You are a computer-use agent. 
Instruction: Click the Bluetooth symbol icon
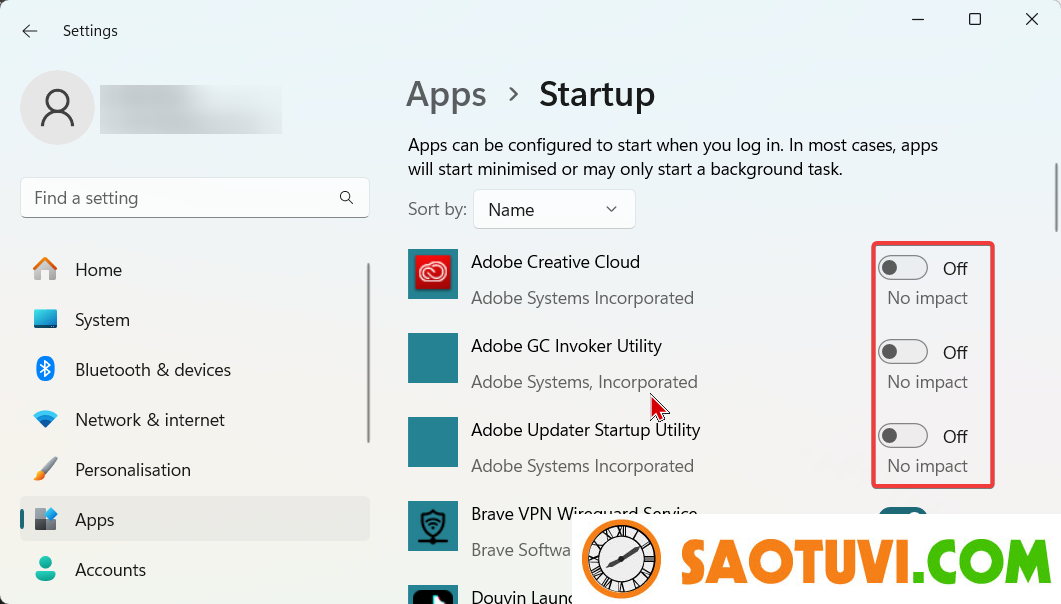click(45, 369)
